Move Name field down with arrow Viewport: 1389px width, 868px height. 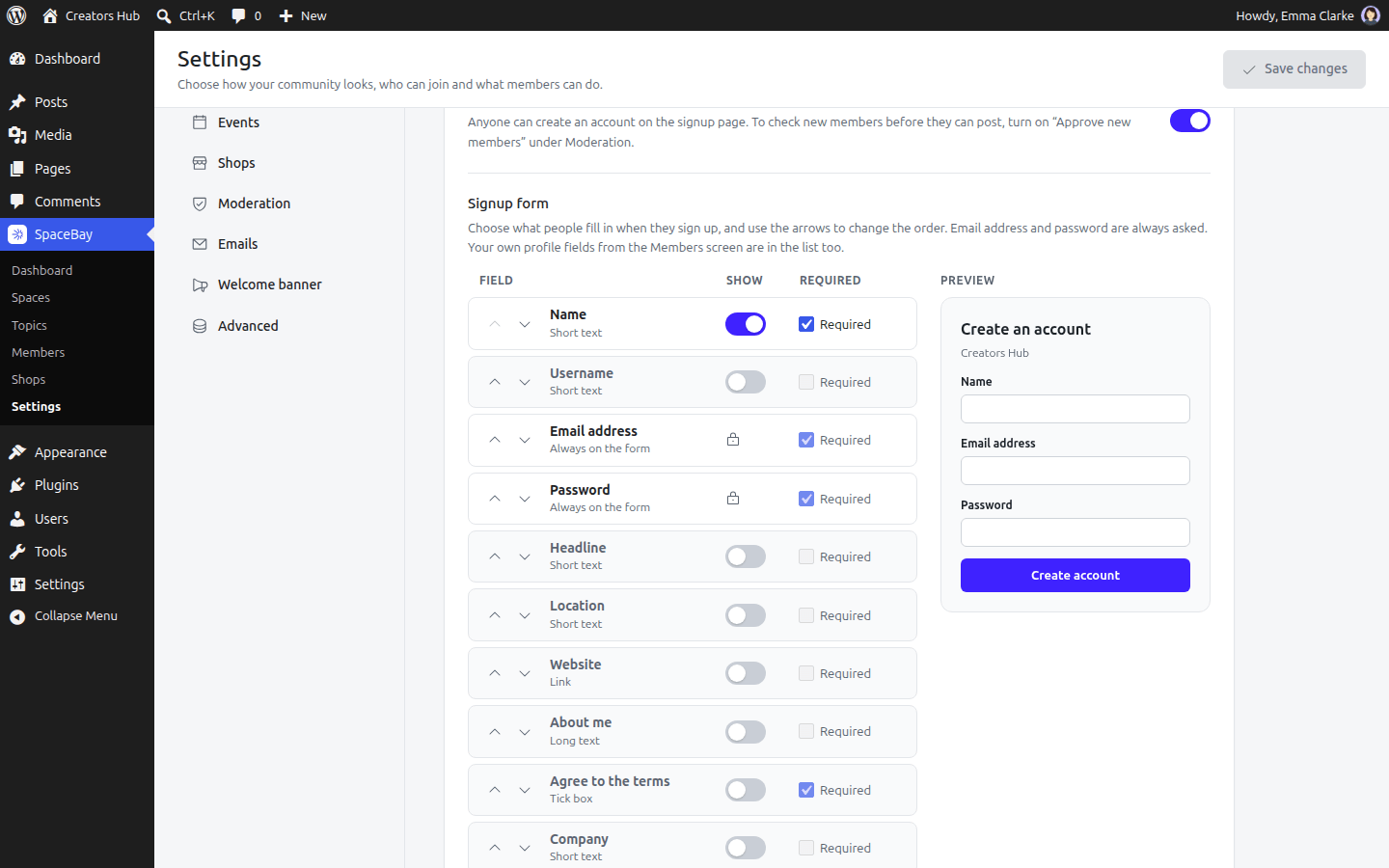[525, 324]
